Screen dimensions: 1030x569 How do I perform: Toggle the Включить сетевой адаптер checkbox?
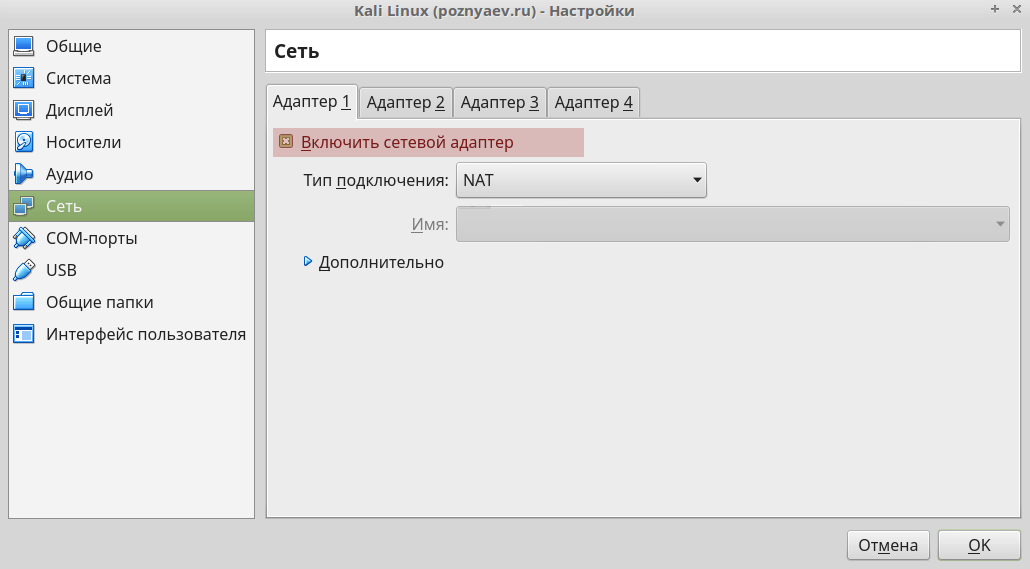[x=286, y=143]
